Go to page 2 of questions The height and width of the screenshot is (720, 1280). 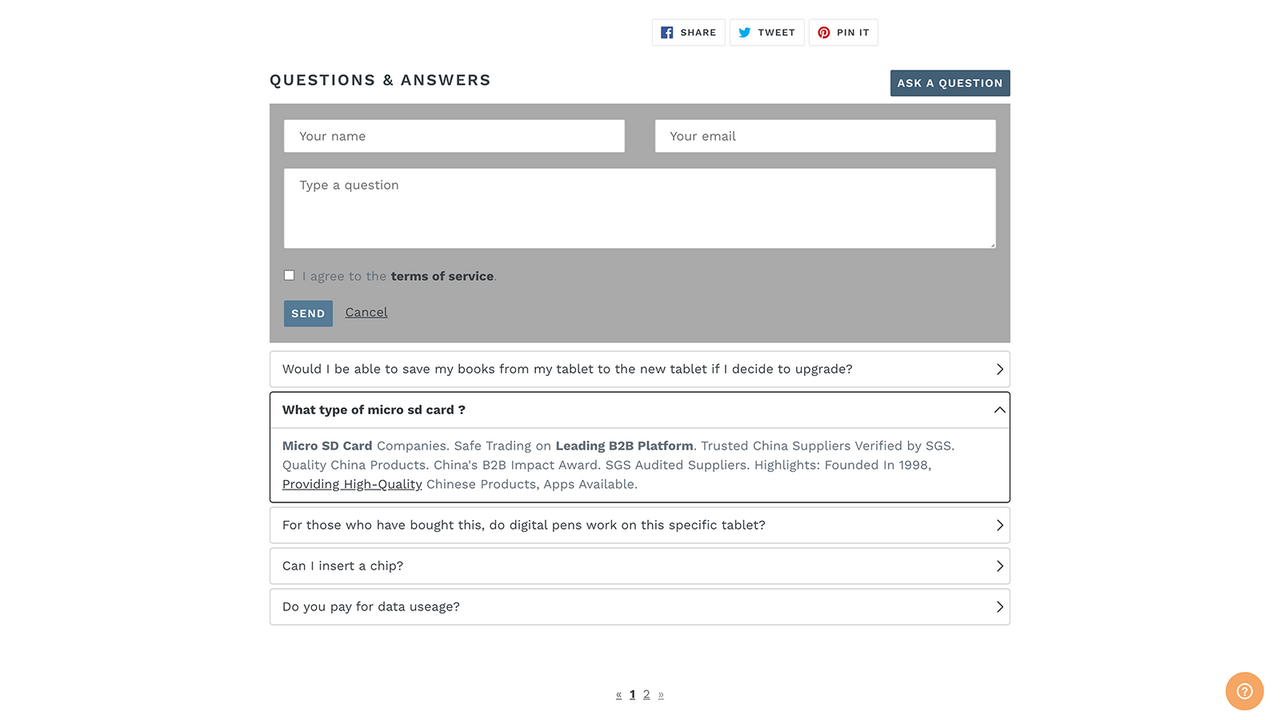646,693
